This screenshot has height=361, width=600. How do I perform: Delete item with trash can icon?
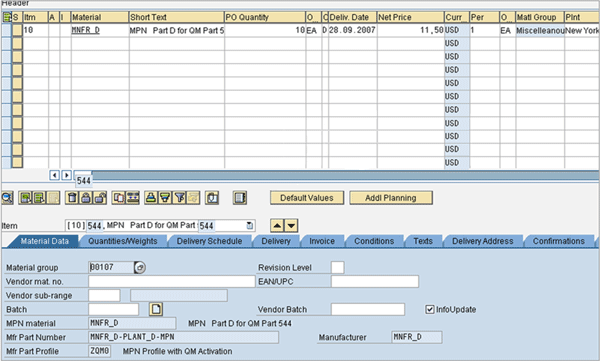point(72,198)
